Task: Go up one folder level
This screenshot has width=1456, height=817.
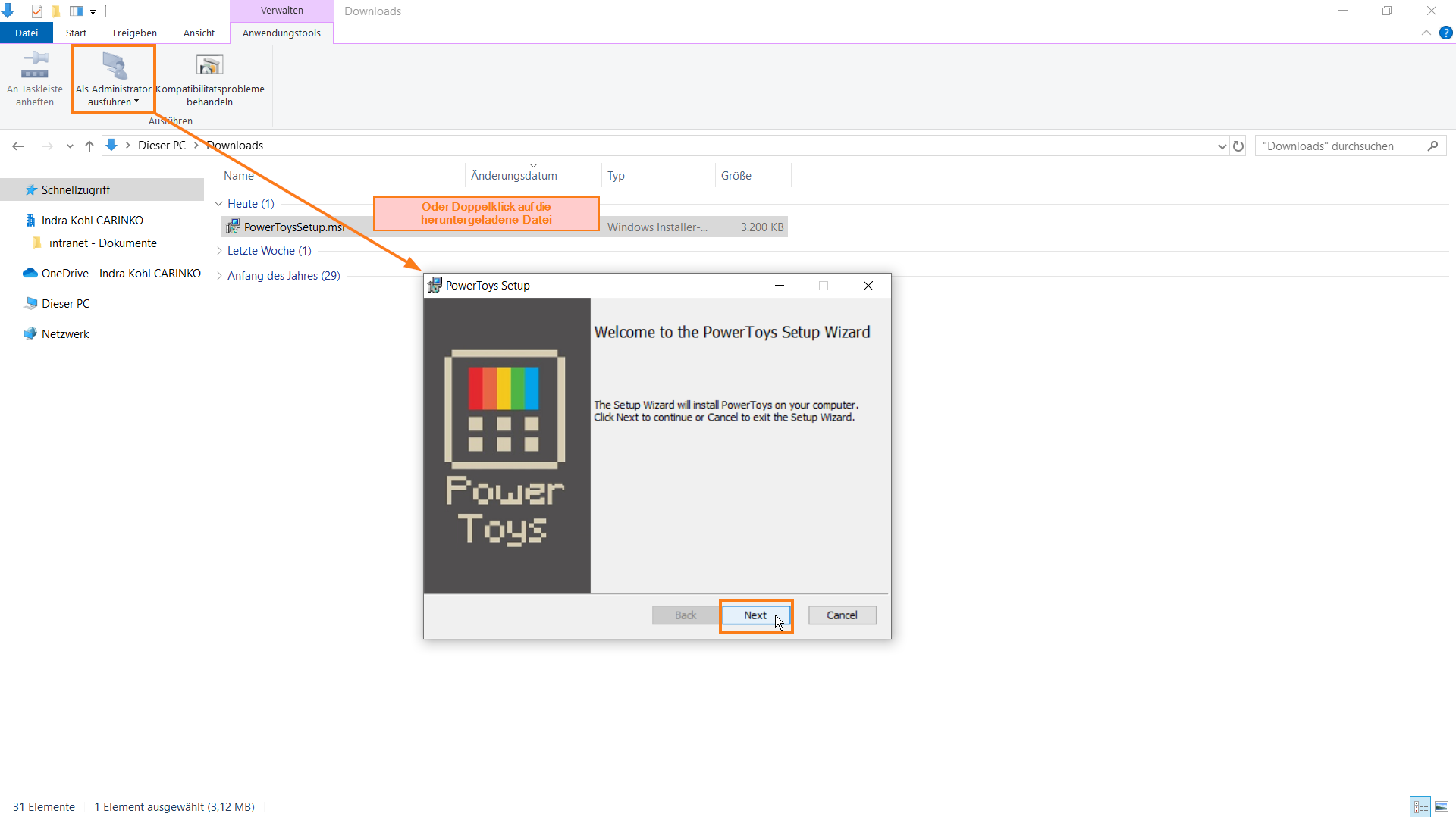Action: coord(89,146)
